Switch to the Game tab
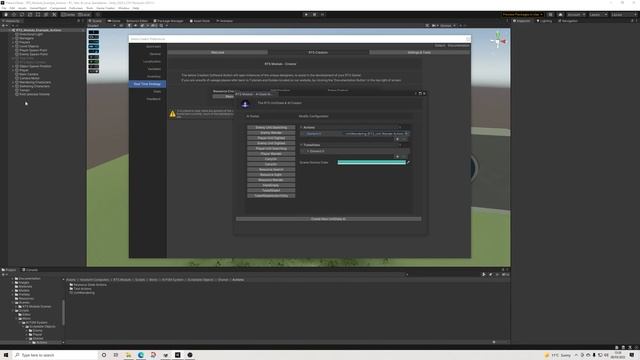 [114, 21]
